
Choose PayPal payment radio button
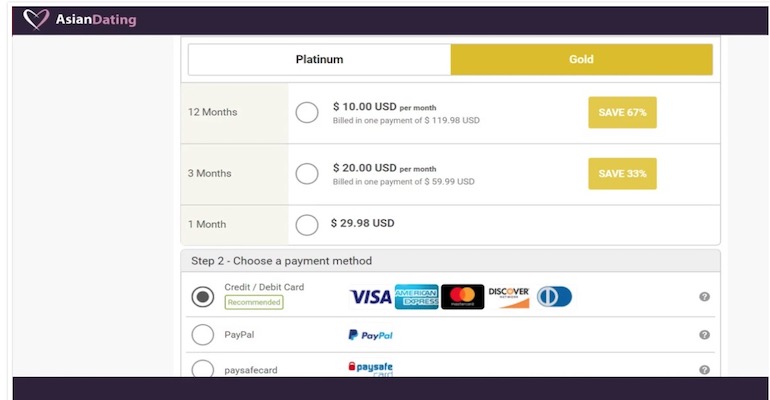click(203, 335)
